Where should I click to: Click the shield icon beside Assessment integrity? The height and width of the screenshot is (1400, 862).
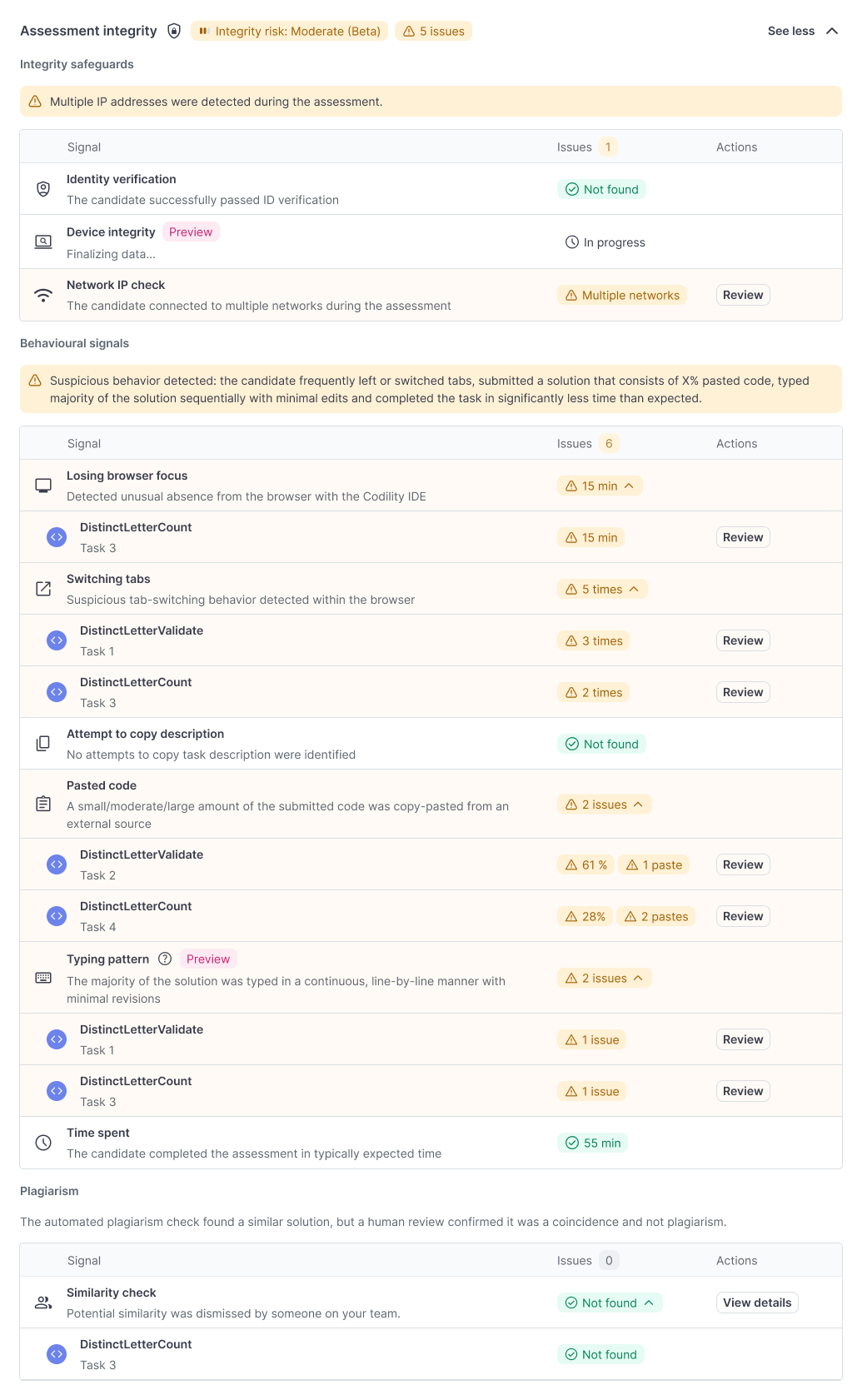pyautogui.click(x=174, y=31)
